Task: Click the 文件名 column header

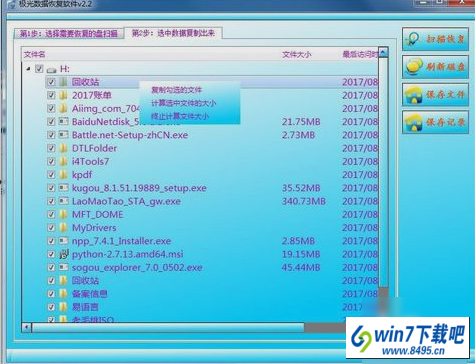Action: point(35,54)
